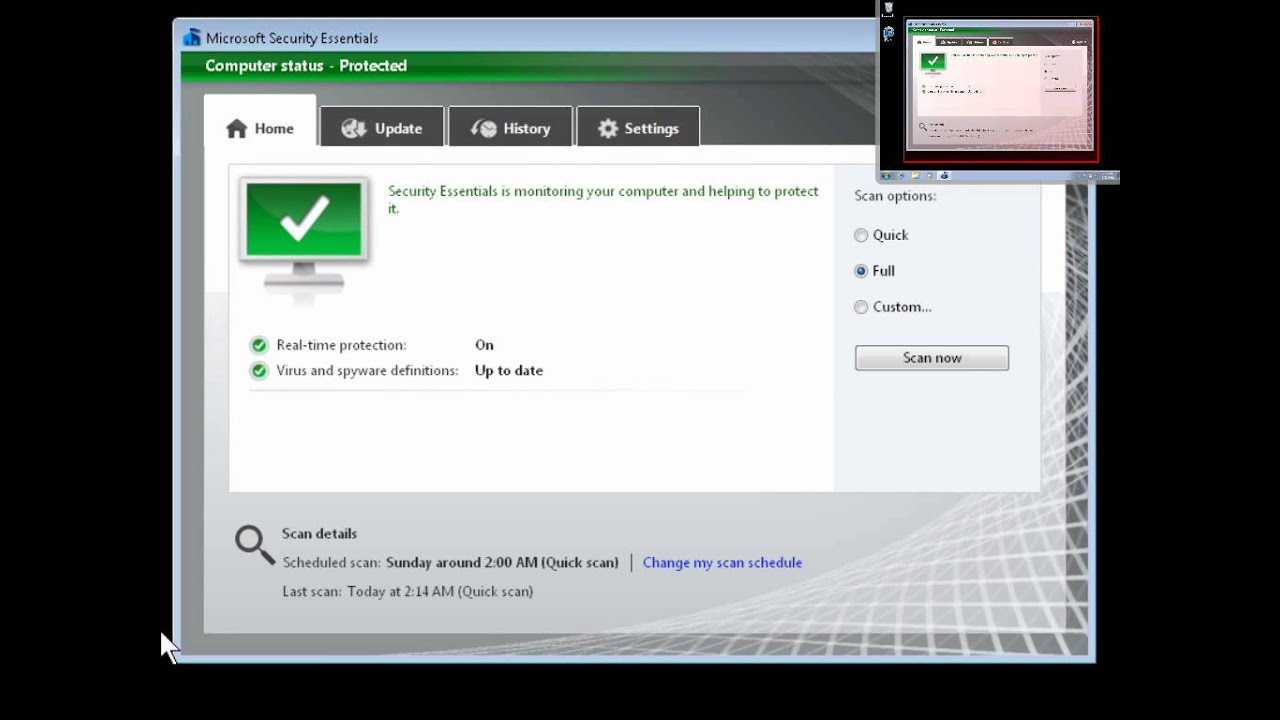
Task: Click the Security Essentials monitoring status message
Action: point(602,192)
